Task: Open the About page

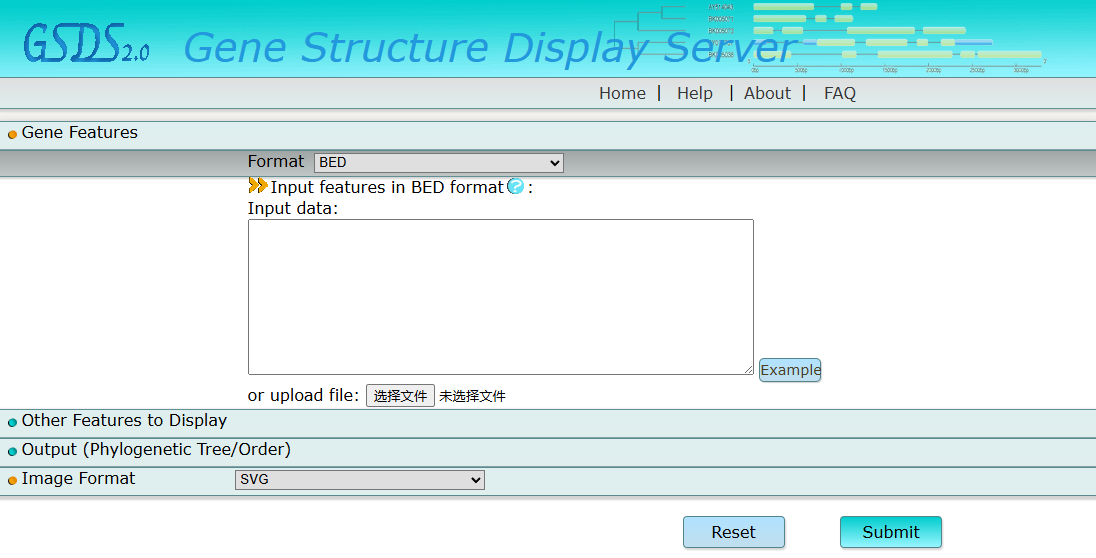Action: tap(767, 93)
